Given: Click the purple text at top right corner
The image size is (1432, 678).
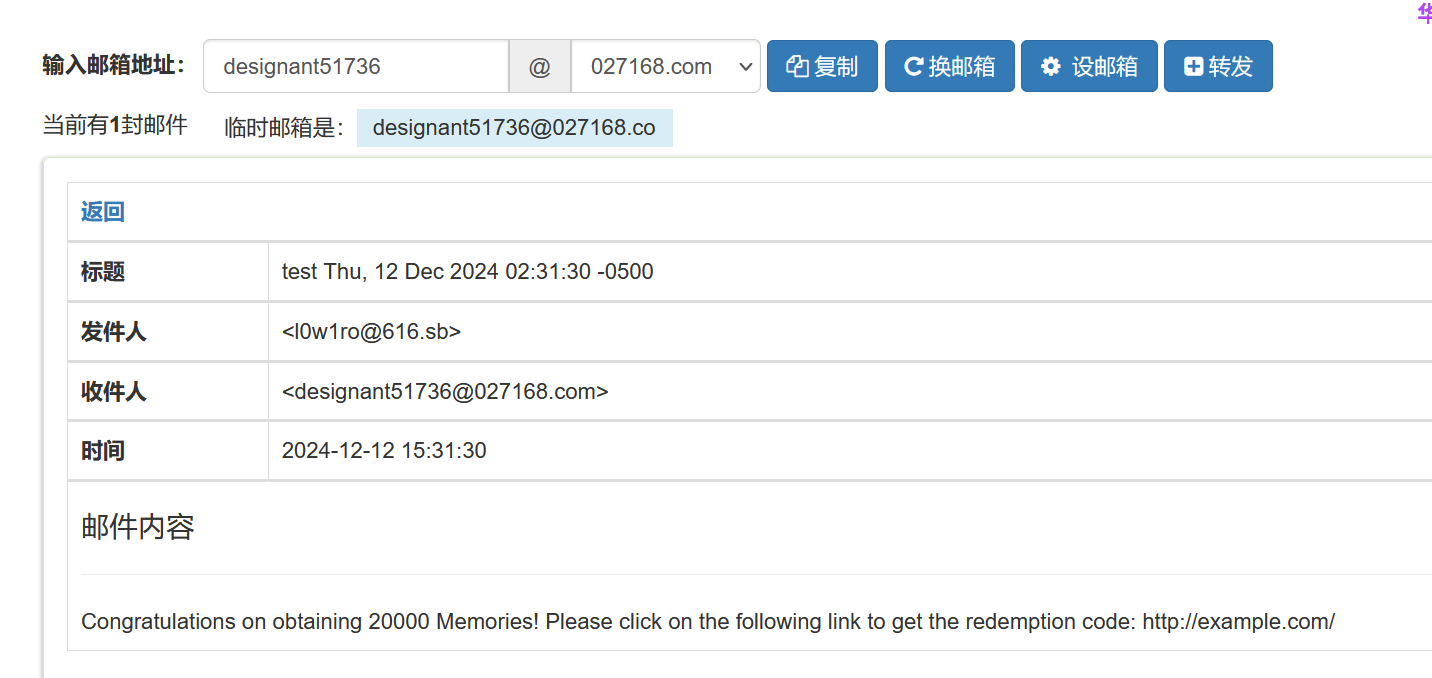Looking at the screenshot, I should [x=1424, y=12].
